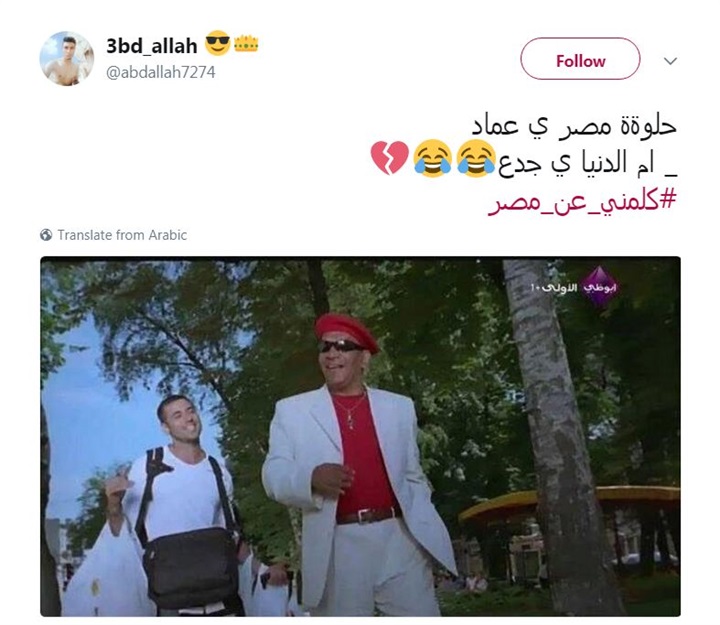Click the laughing emoji nearest the Arabic text
The width and height of the screenshot is (720, 625).
[x=476, y=158]
